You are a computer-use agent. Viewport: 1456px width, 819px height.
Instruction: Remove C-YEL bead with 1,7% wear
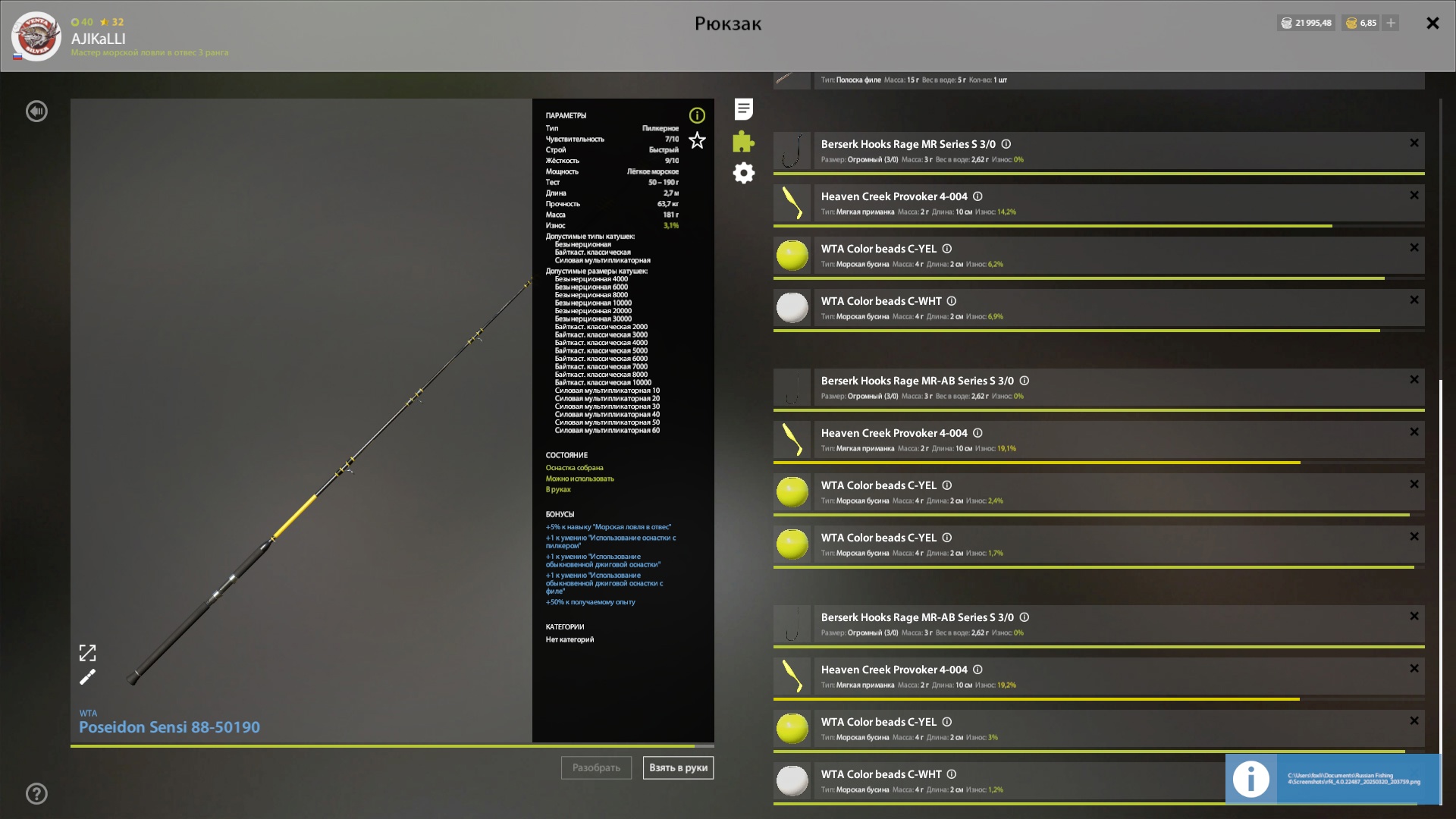[x=1414, y=536]
